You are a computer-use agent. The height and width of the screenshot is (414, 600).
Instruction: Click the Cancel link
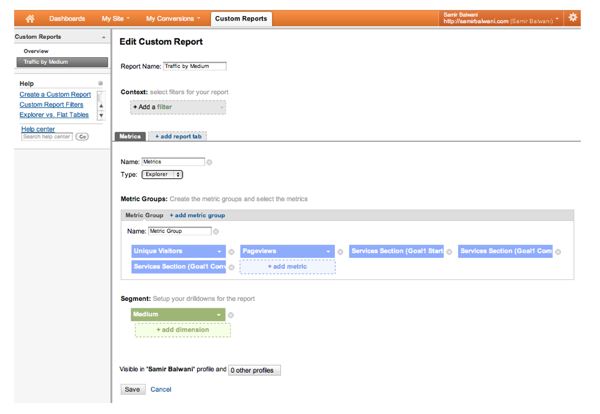point(161,390)
